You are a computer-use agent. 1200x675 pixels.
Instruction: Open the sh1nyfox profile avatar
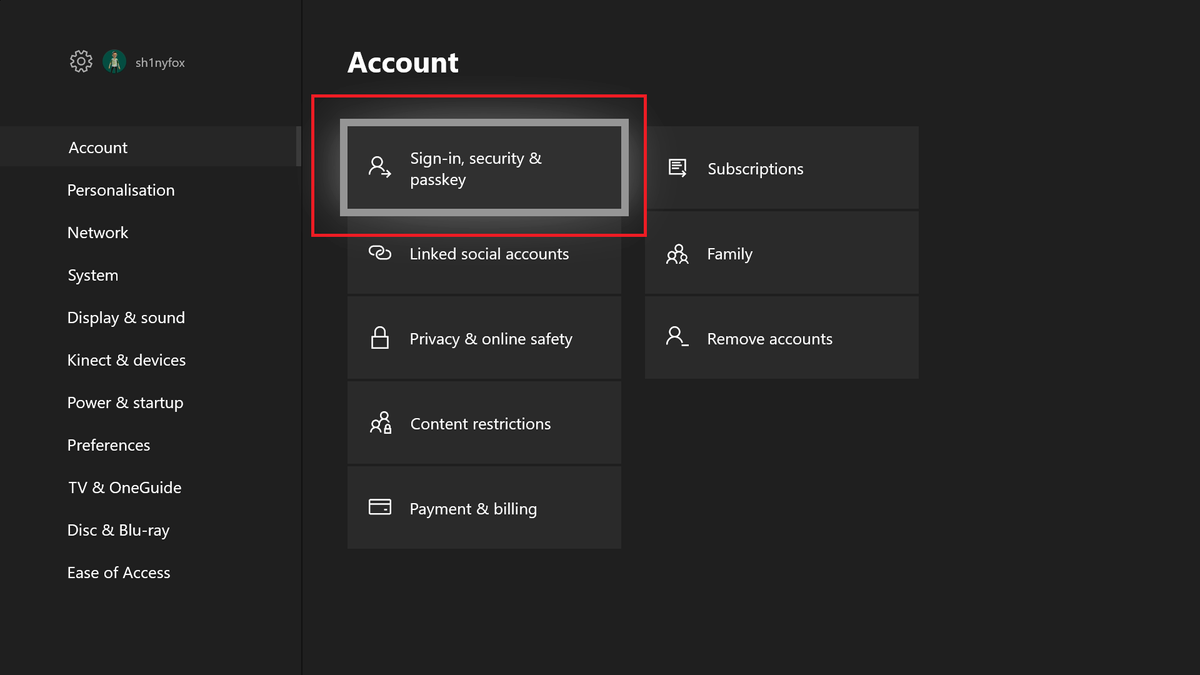pyautogui.click(x=115, y=61)
